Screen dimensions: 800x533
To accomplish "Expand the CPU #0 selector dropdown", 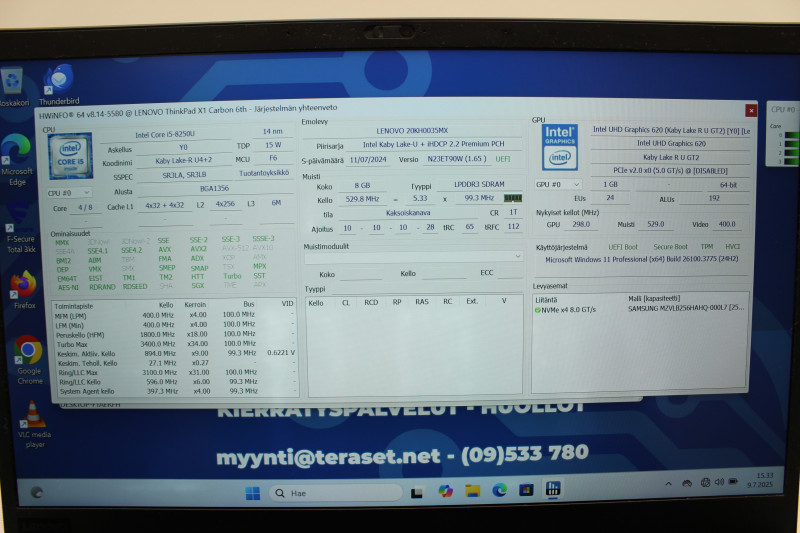I will 69,193.
